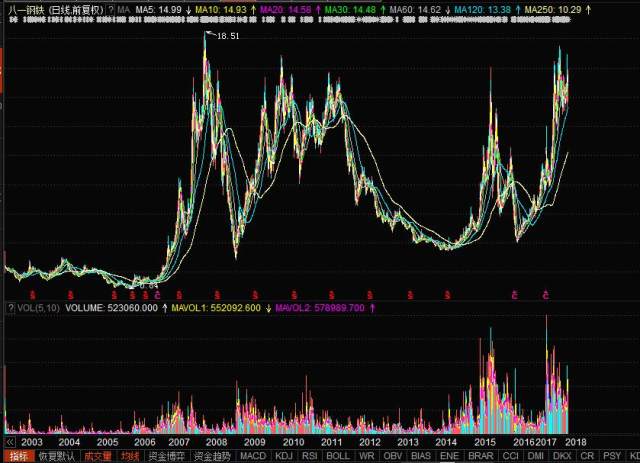Click the timeline scroll-left arrow icon

coord(11,441)
